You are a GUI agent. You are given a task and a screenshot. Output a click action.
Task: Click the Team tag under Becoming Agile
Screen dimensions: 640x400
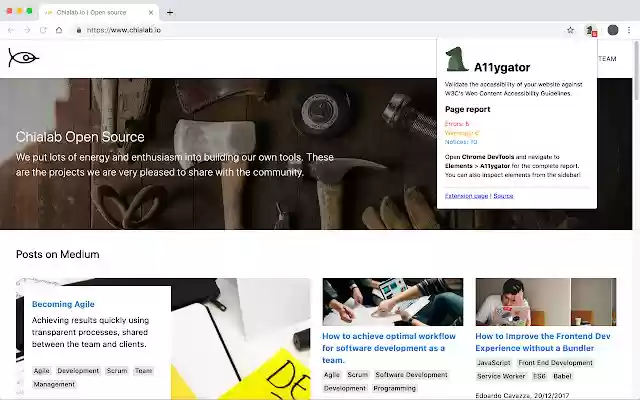pyautogui.click(x=144, y=371)
